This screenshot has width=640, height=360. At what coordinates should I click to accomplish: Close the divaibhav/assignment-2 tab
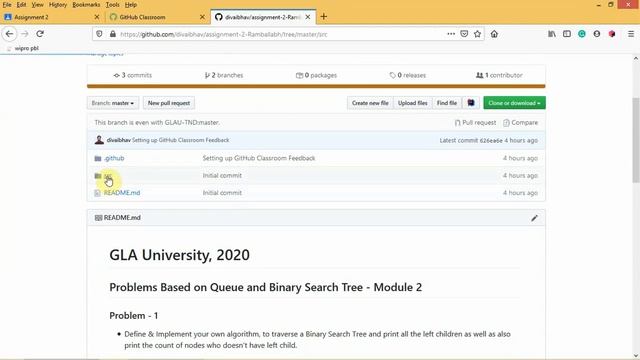coord(308,17)
